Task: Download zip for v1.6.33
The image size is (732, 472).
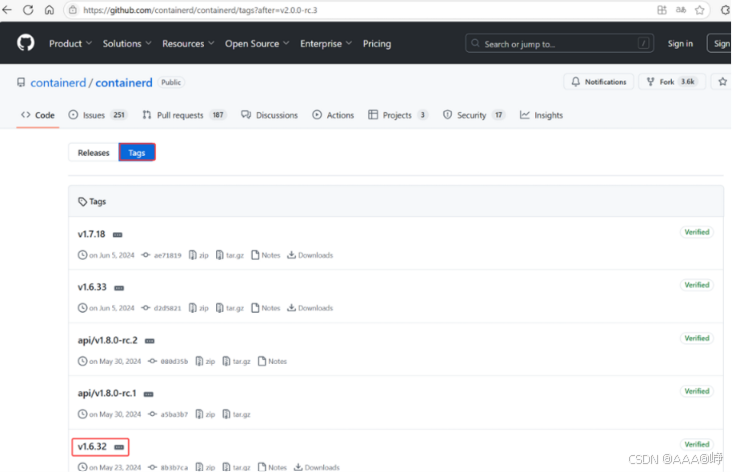Action: 198,308
